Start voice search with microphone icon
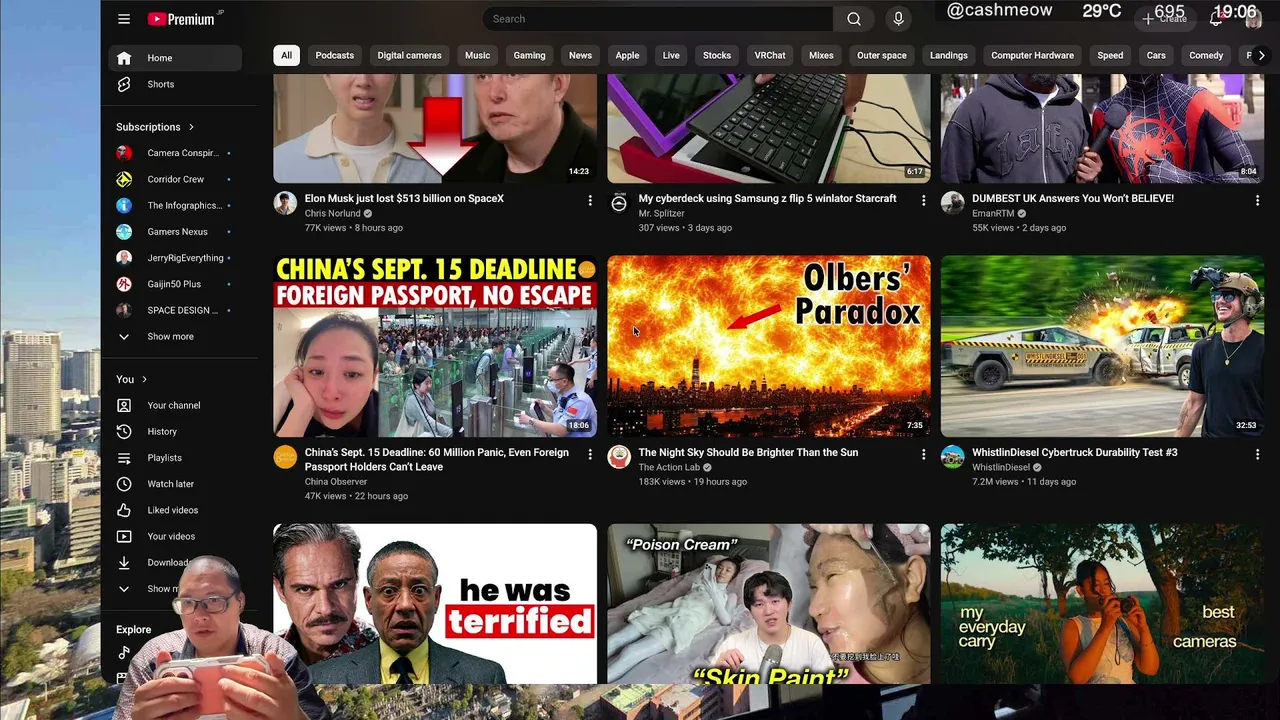 [x=898, y=19]
